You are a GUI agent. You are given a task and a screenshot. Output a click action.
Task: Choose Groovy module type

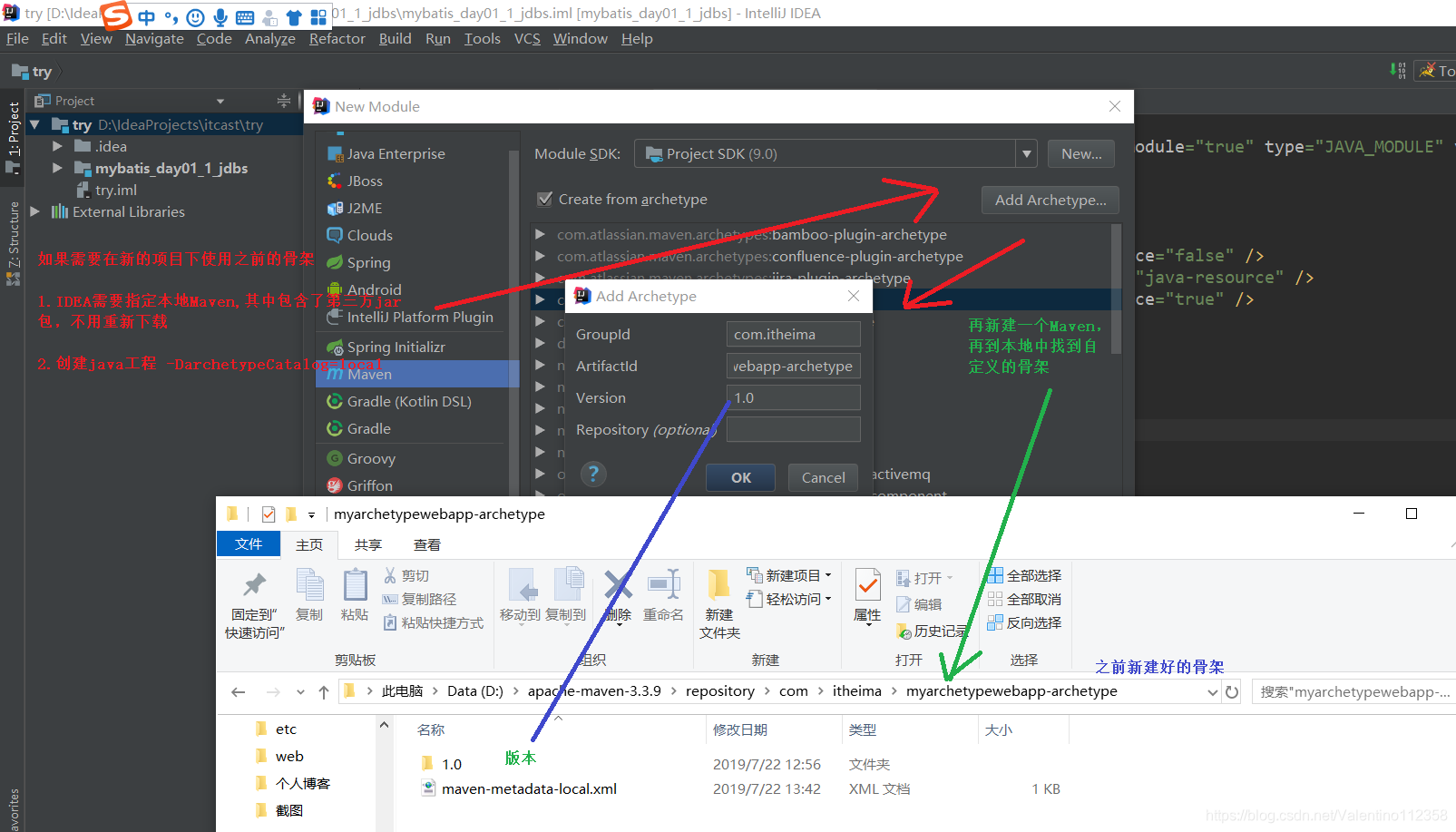[361, 459]
